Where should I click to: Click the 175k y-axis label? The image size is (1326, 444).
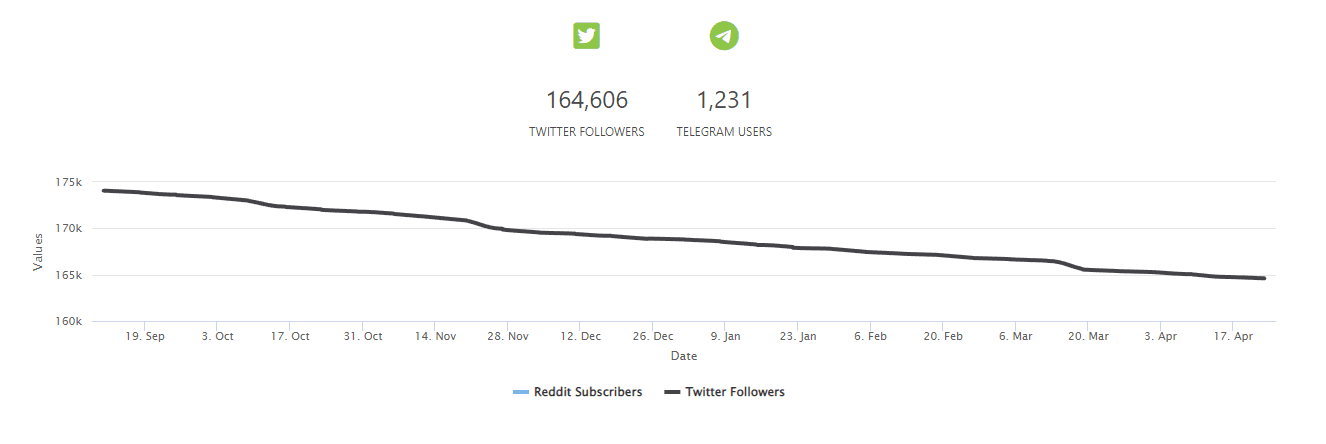click(69, 183)
